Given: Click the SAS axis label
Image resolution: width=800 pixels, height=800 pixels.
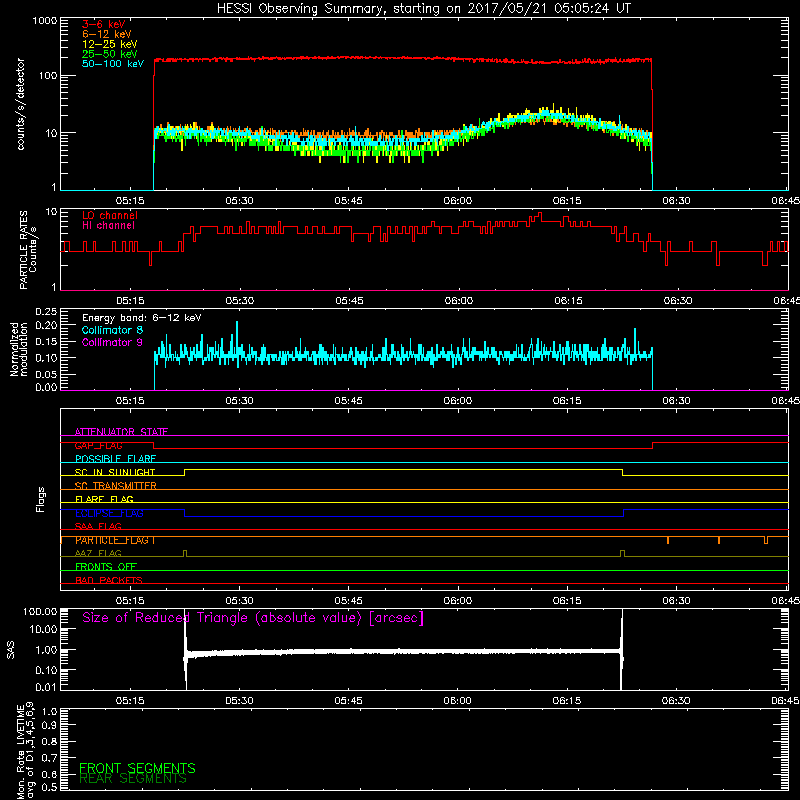Looking at the screenshot, I should (x=11, y=650).
